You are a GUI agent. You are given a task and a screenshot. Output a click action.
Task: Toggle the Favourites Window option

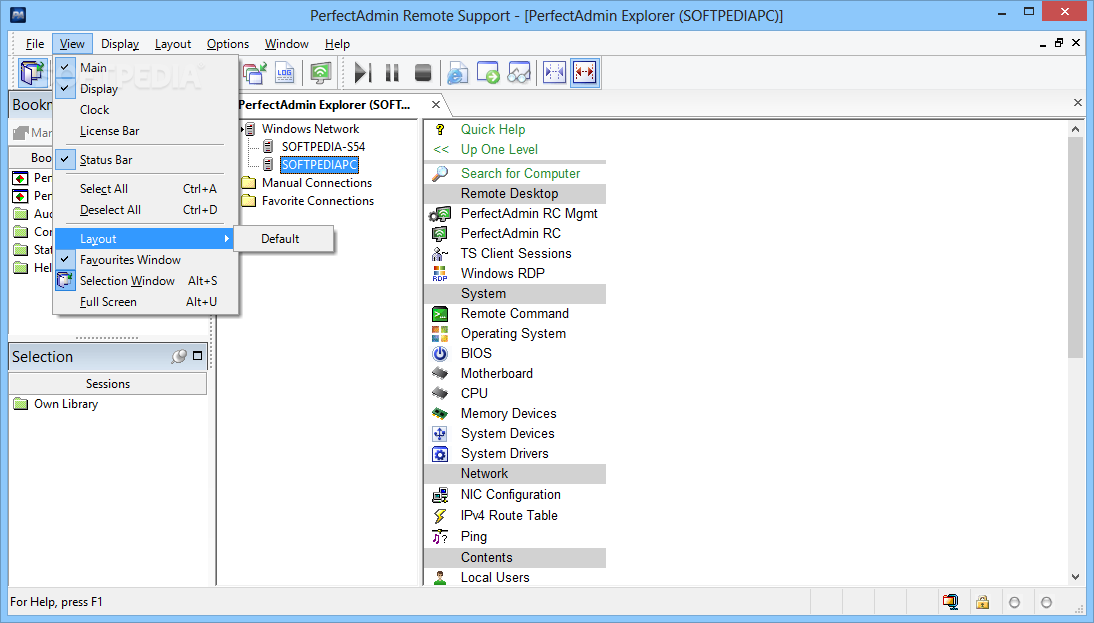[x=145, y=260]
